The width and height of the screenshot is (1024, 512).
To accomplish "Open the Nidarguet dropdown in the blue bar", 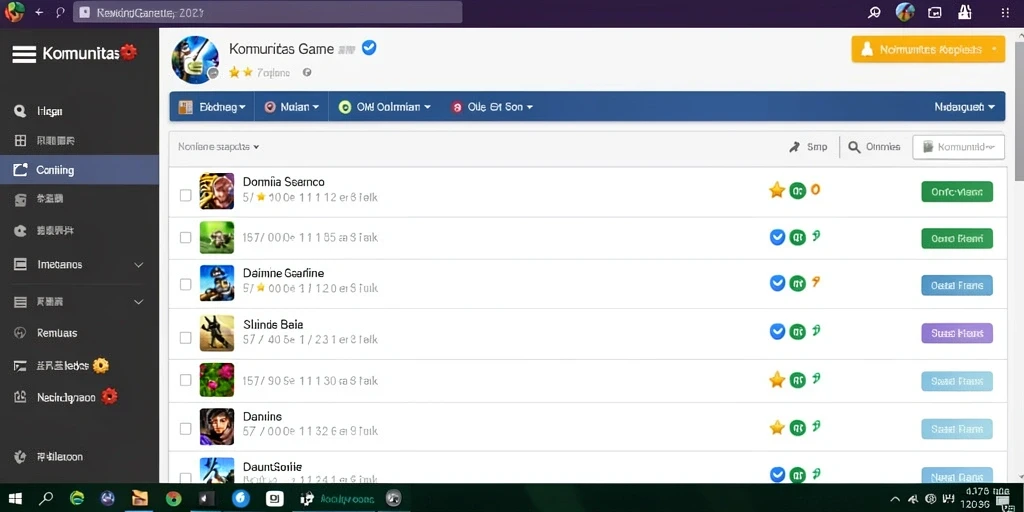I will 965,107.
